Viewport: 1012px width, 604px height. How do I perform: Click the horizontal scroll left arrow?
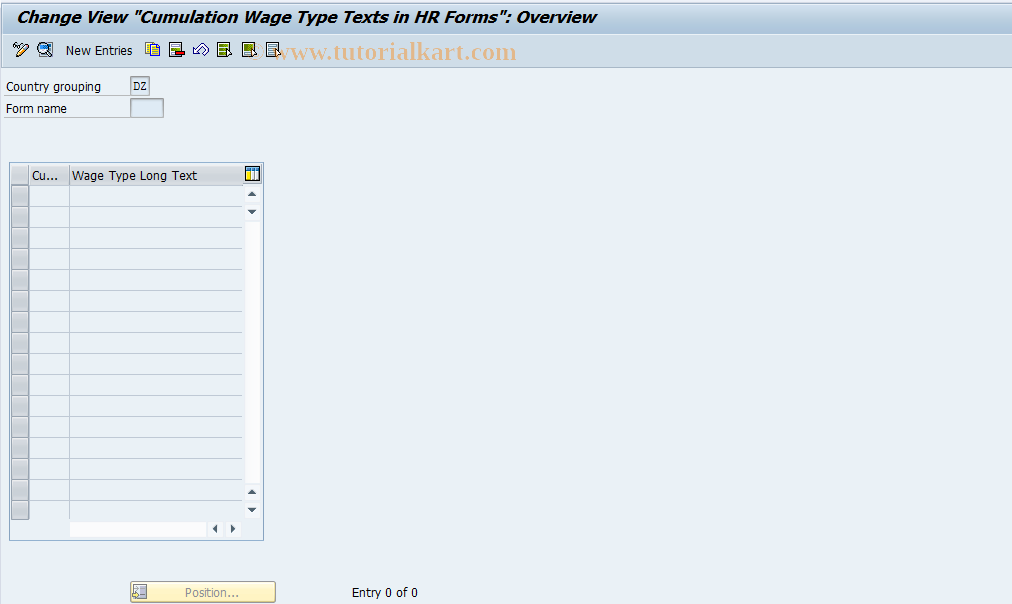click(x=215, y=528)
